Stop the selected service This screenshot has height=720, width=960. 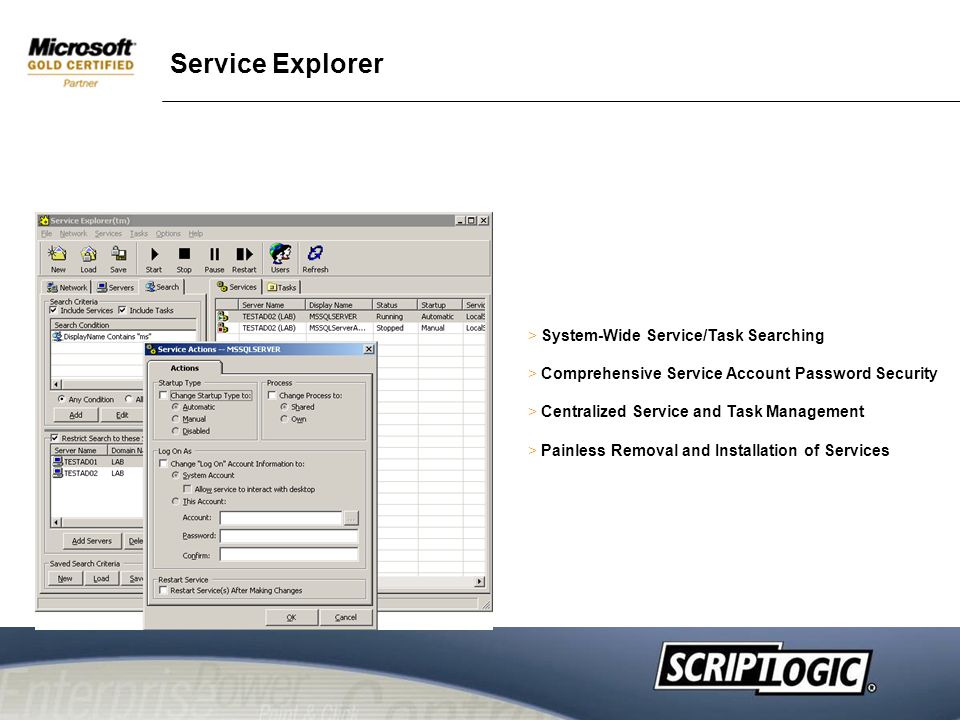[x=184, y=258]
